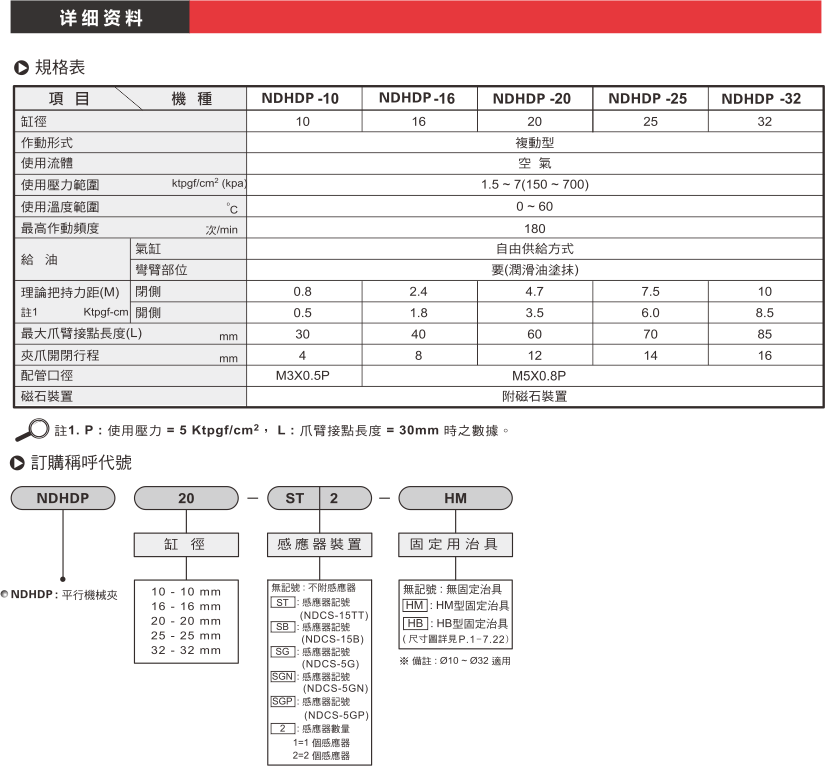Select the boxed SGN sensor code
The height and width of the screenshot is (766, 826).
pos(284,677)
